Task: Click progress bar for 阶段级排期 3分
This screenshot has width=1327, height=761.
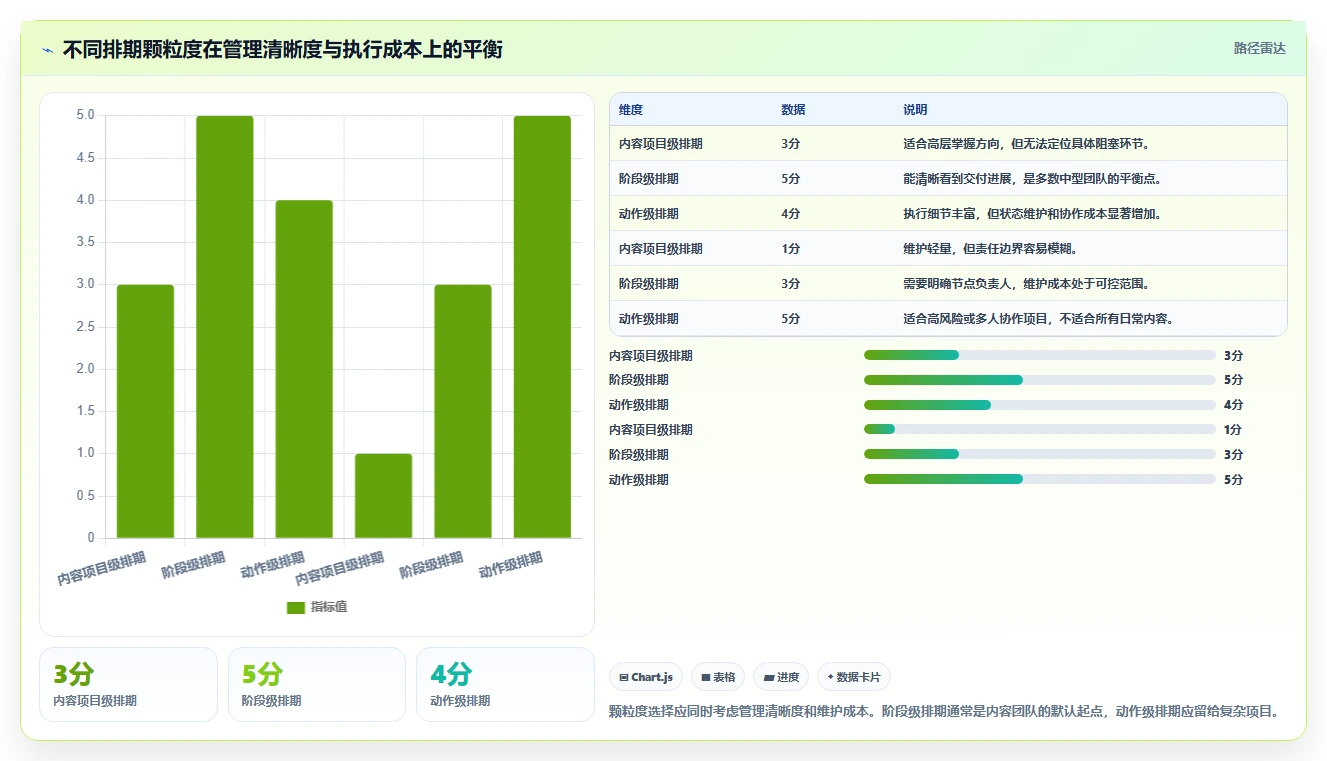Action: (x=1040, y=455)
